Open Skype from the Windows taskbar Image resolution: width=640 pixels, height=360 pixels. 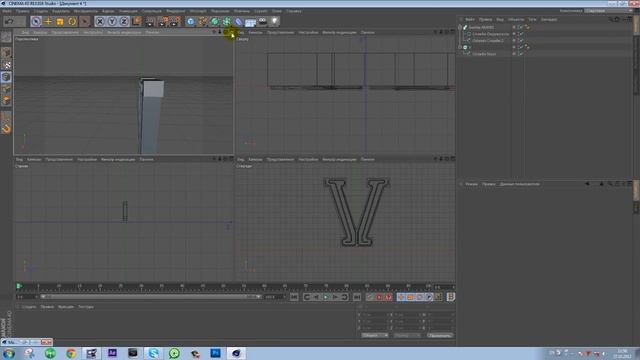(153, 353)
